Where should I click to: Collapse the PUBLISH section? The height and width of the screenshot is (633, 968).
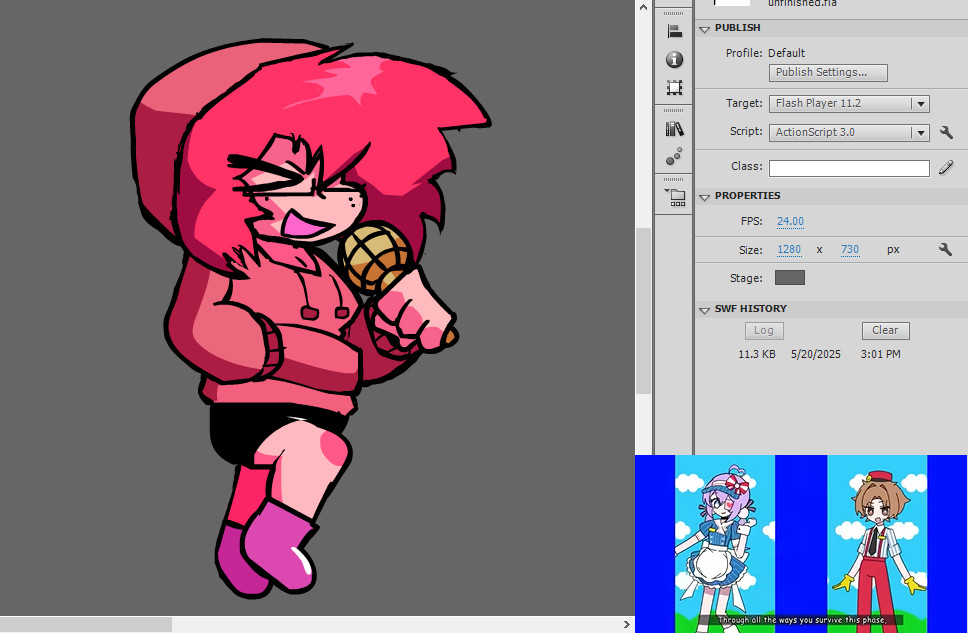tap(704, 29)
